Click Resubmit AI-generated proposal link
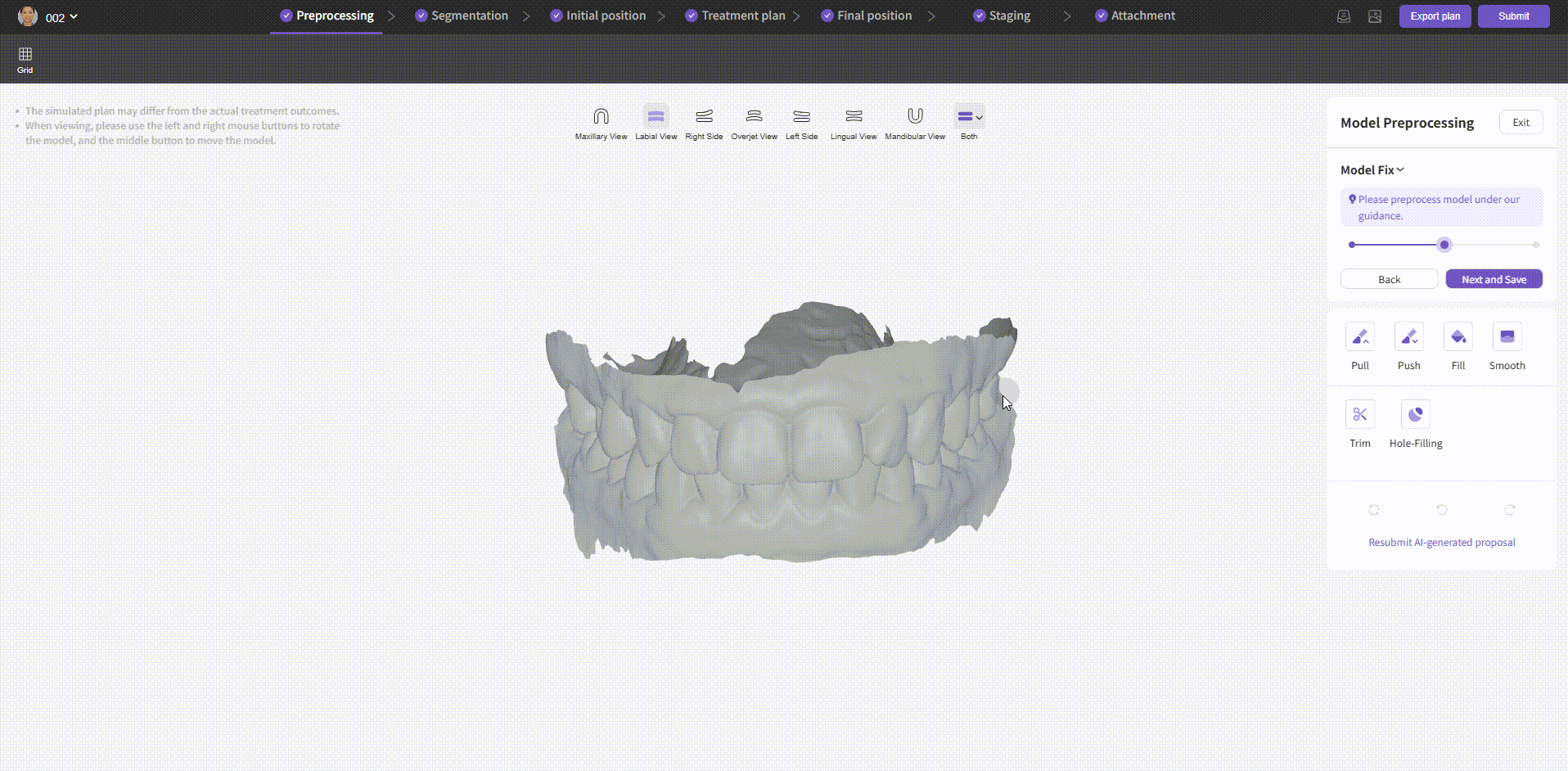The width and height of the screenshot is (1568, 771). click(x=1442, y=543)
